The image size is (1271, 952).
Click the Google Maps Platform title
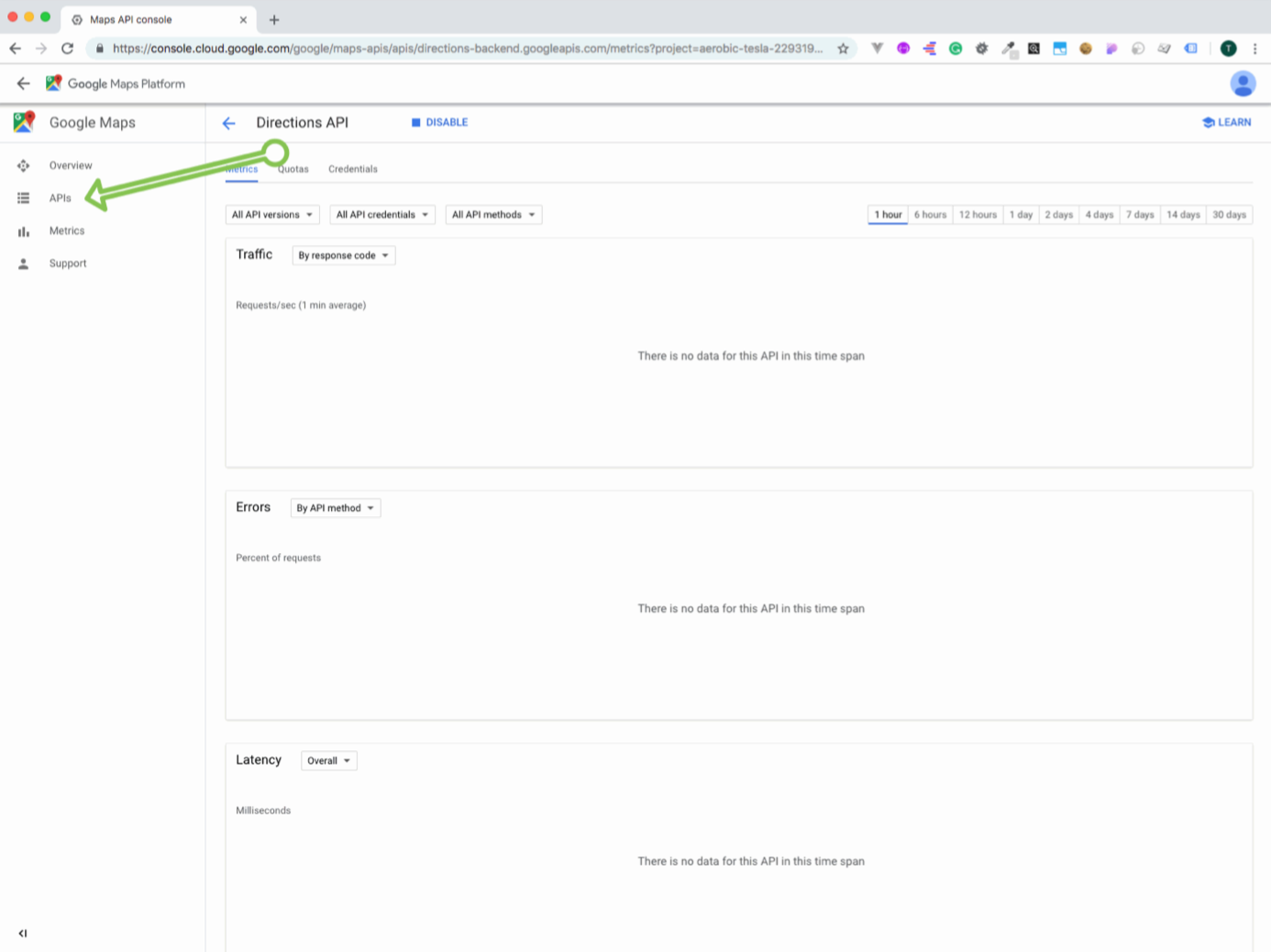pos(127,83)
